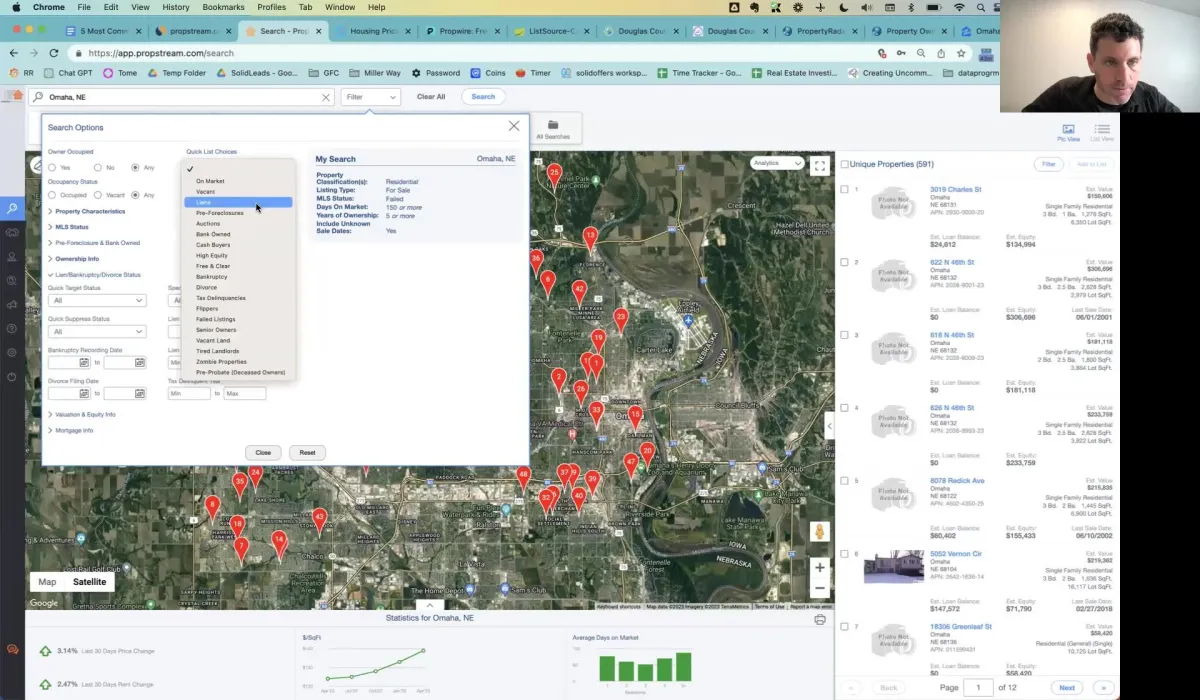Screen dimensions: 1200x700
Task: Toggle fullscreen map view
Action: click(820, 166)
